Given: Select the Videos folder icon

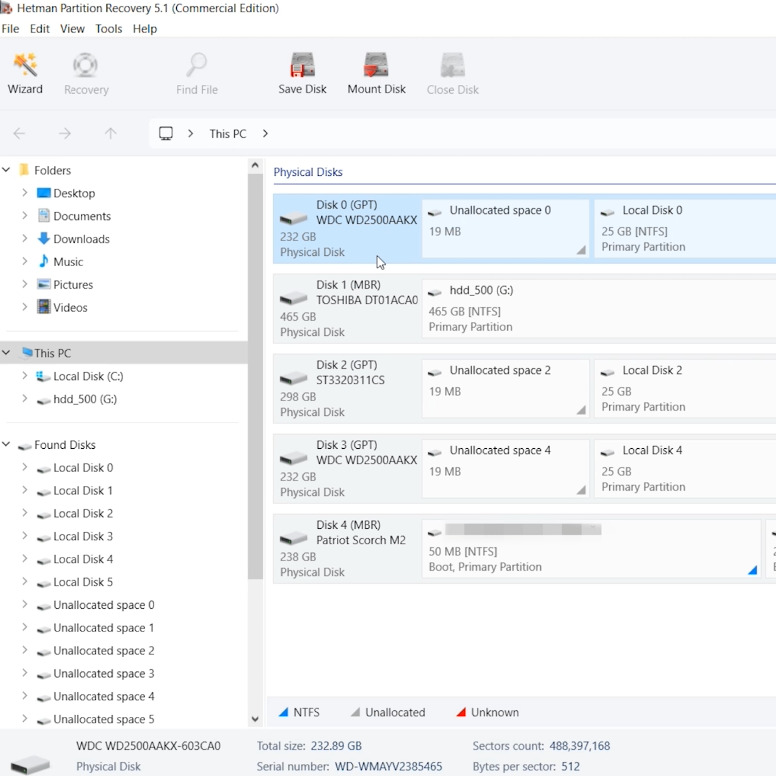Looking at the screenshot, I should pyautogui.click(x=44, y=307).
